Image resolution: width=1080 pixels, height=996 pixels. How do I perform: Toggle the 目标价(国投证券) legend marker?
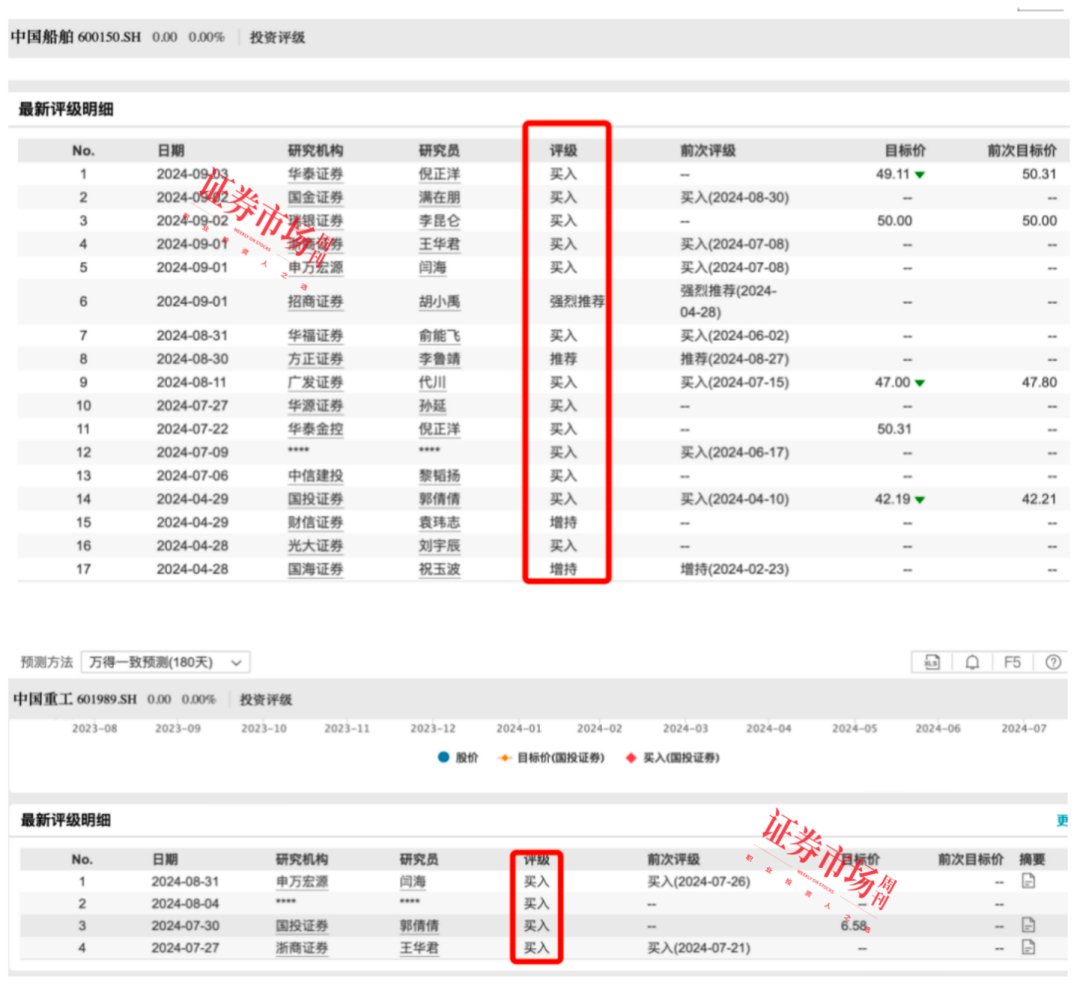coord(505,758)
